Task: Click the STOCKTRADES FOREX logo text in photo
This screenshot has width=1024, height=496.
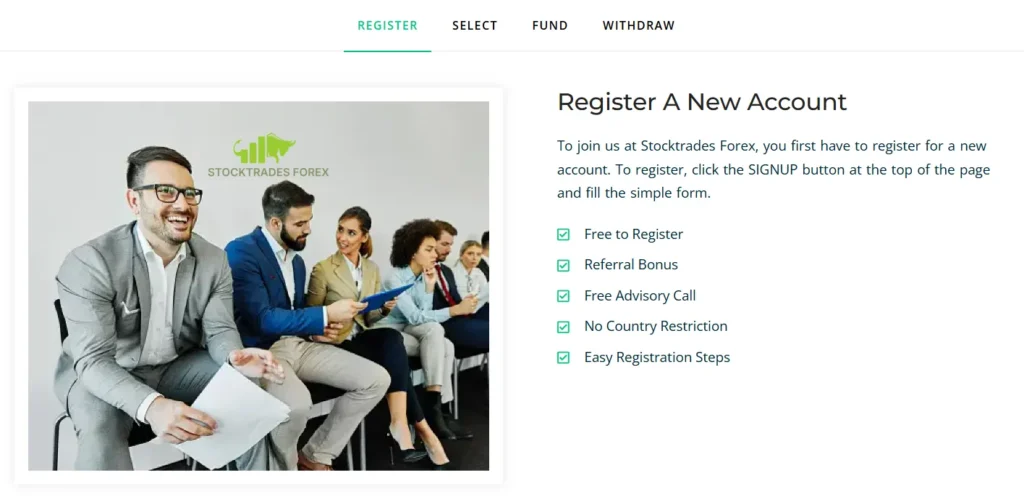Action: point(268,172)
